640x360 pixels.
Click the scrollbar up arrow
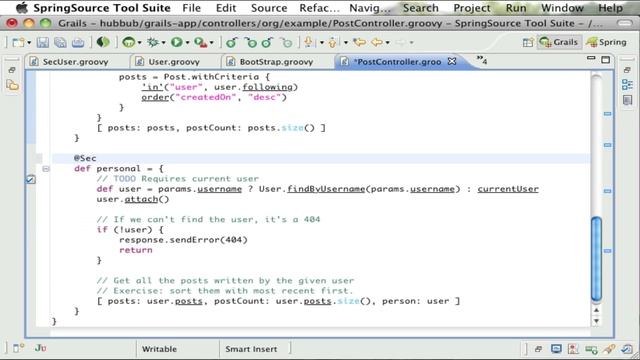596,311
